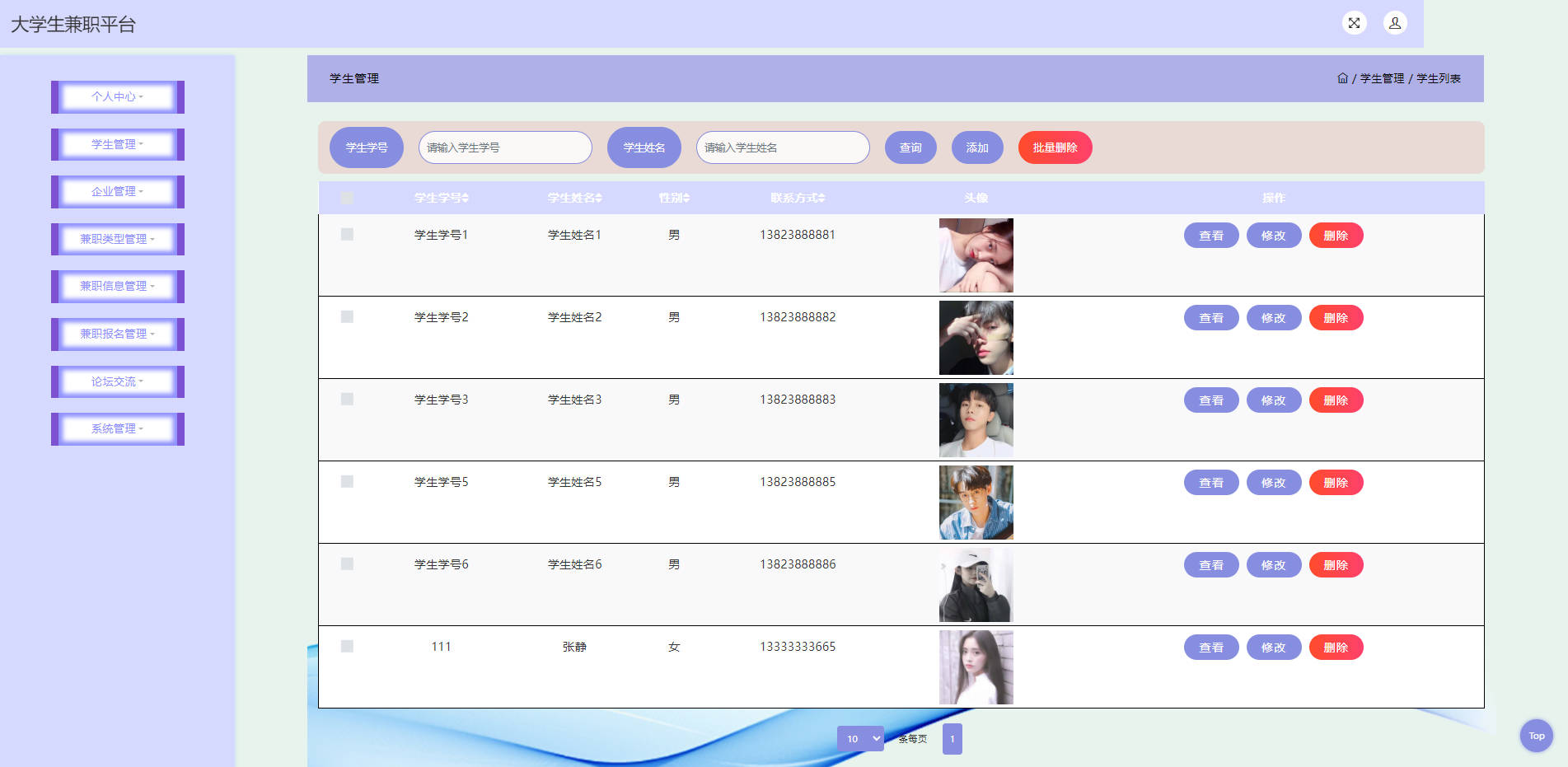Check the row for 学生学号3
1568x767 pixels.
347,400
